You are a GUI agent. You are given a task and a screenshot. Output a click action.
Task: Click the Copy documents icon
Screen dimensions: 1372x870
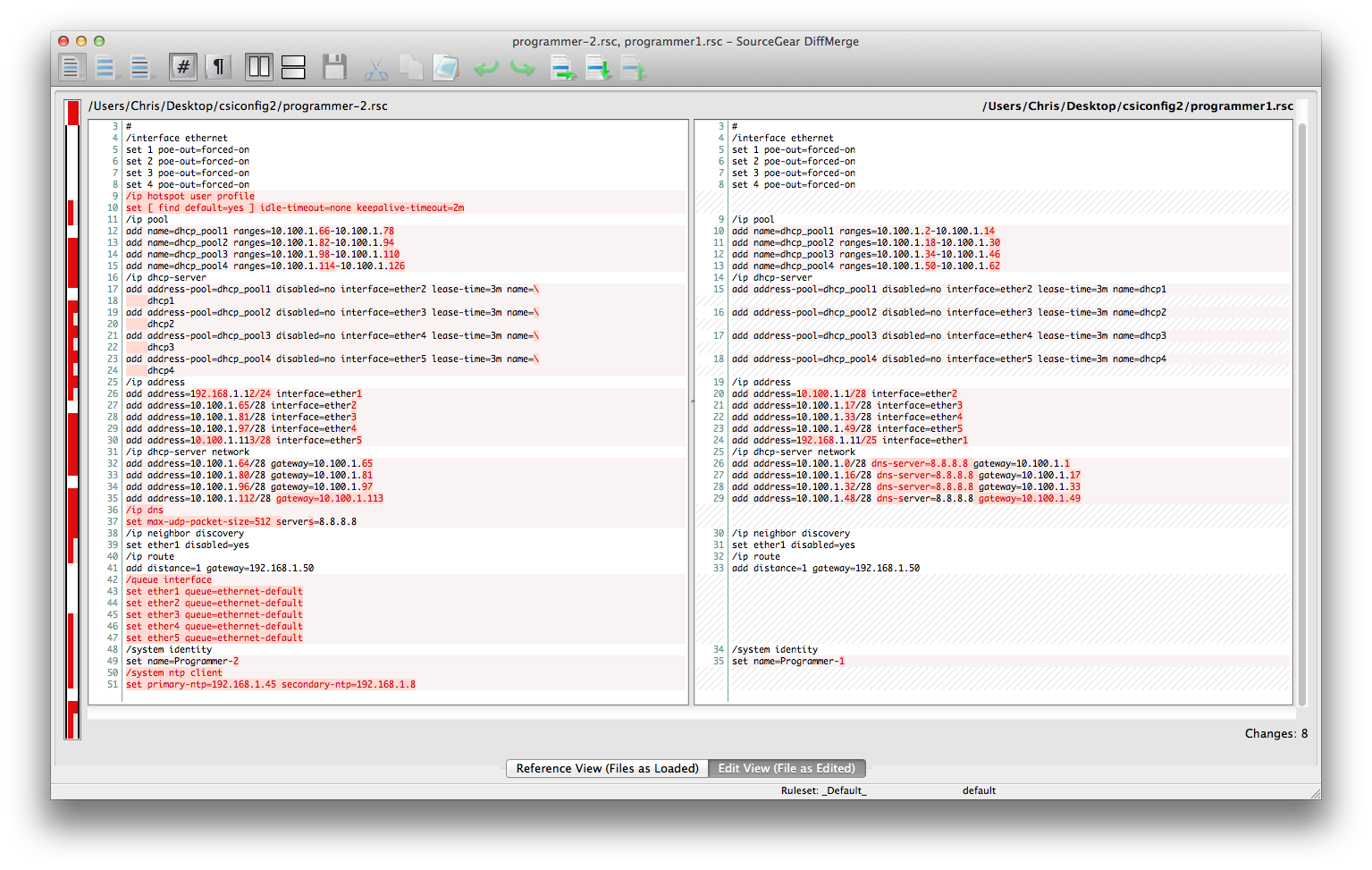pos(411,67)
